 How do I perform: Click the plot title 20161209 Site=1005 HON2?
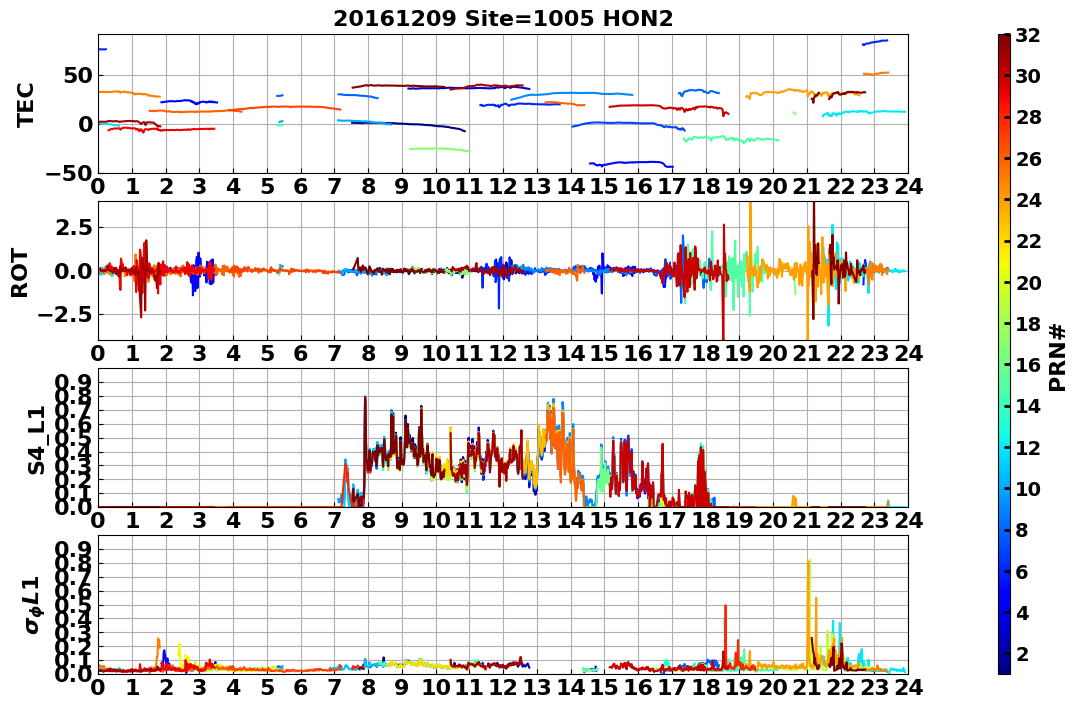pyautogui.click(x=503, y=18)
